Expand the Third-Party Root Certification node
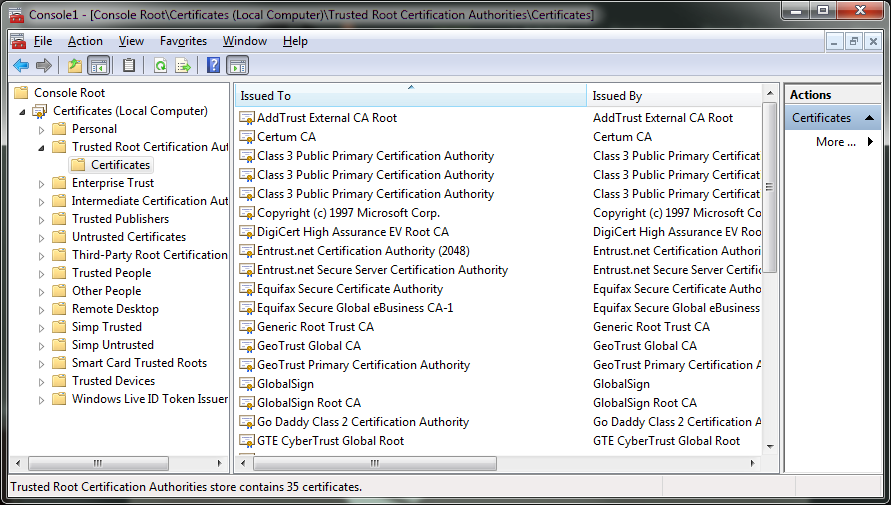This screenshot has width=891, height=505. (x=41, y=256)
